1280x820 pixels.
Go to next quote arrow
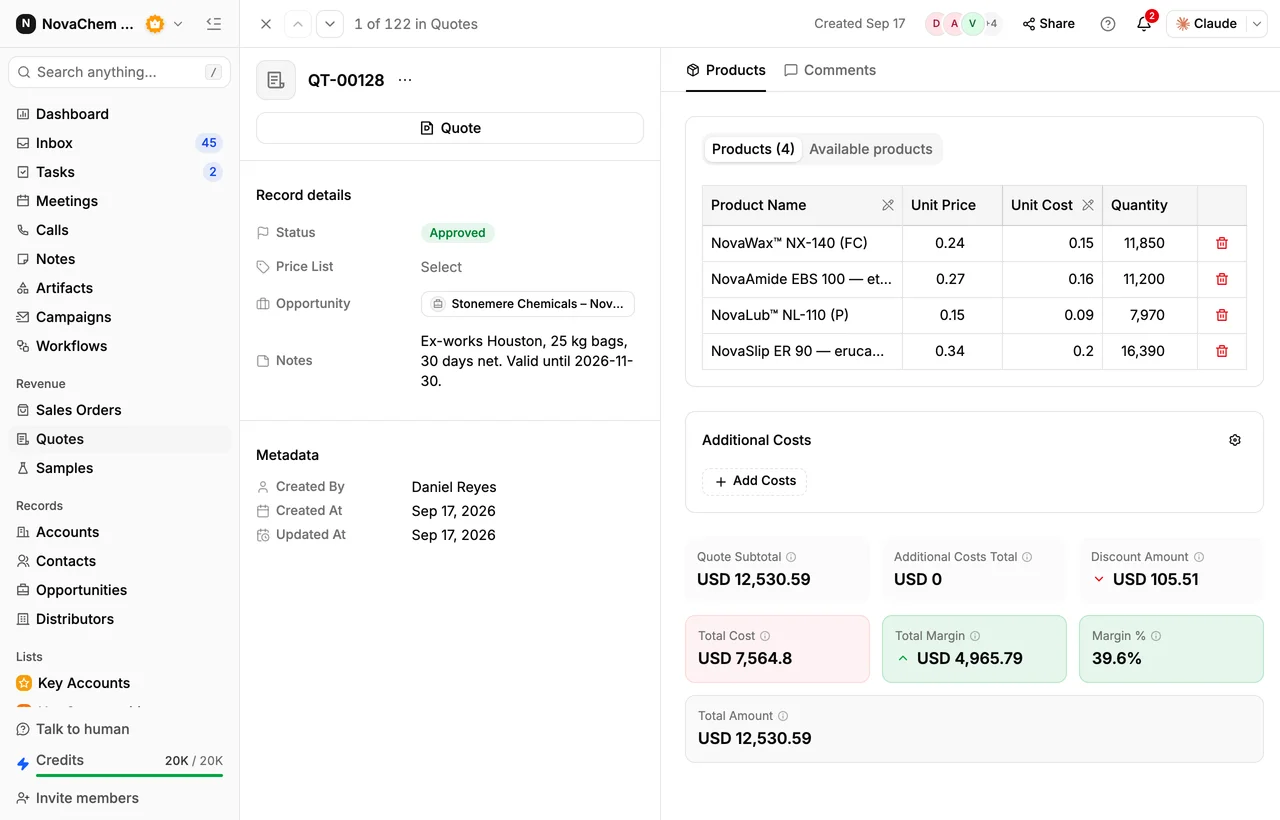330,24
